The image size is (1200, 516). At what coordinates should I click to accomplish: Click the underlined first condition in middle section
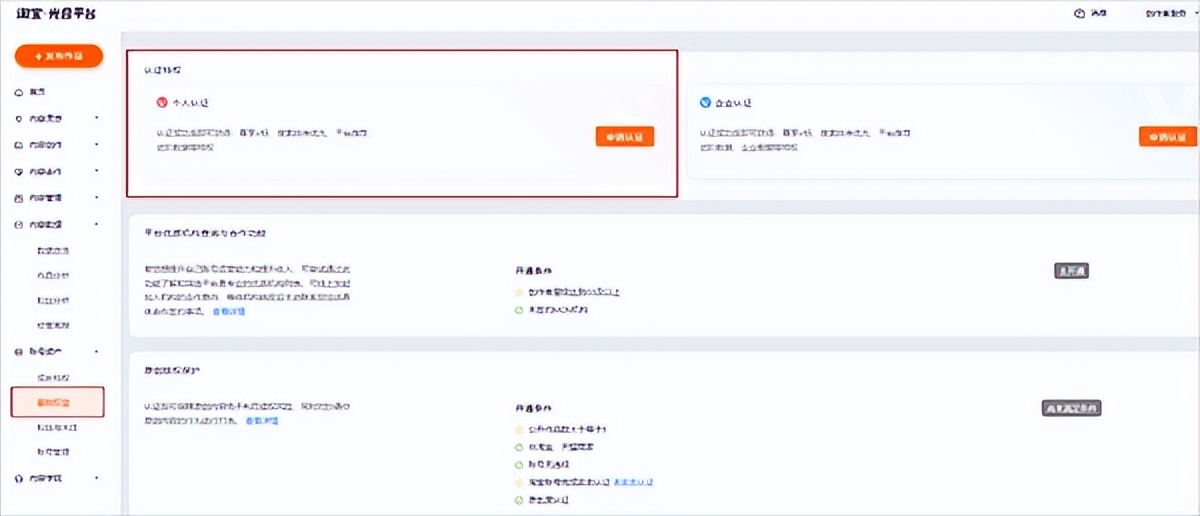coord(572,292)
